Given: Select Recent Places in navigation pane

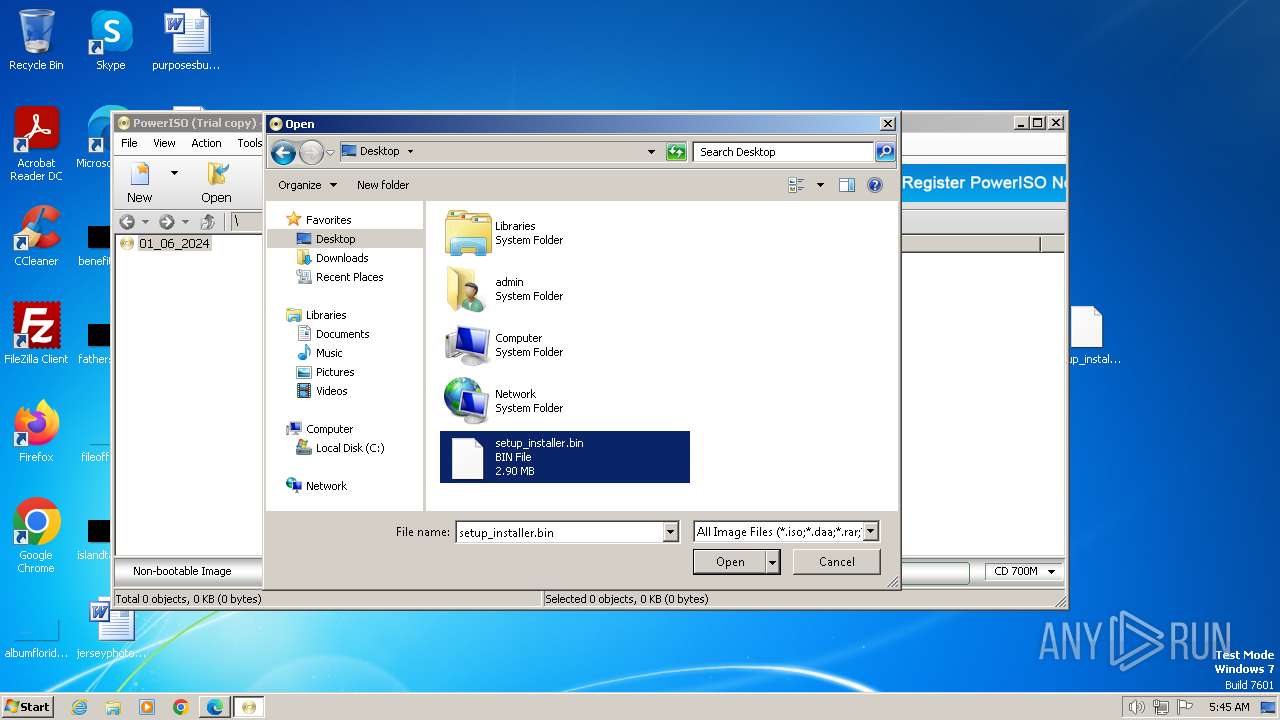Looking at the screenshot, I should point(349,277).
